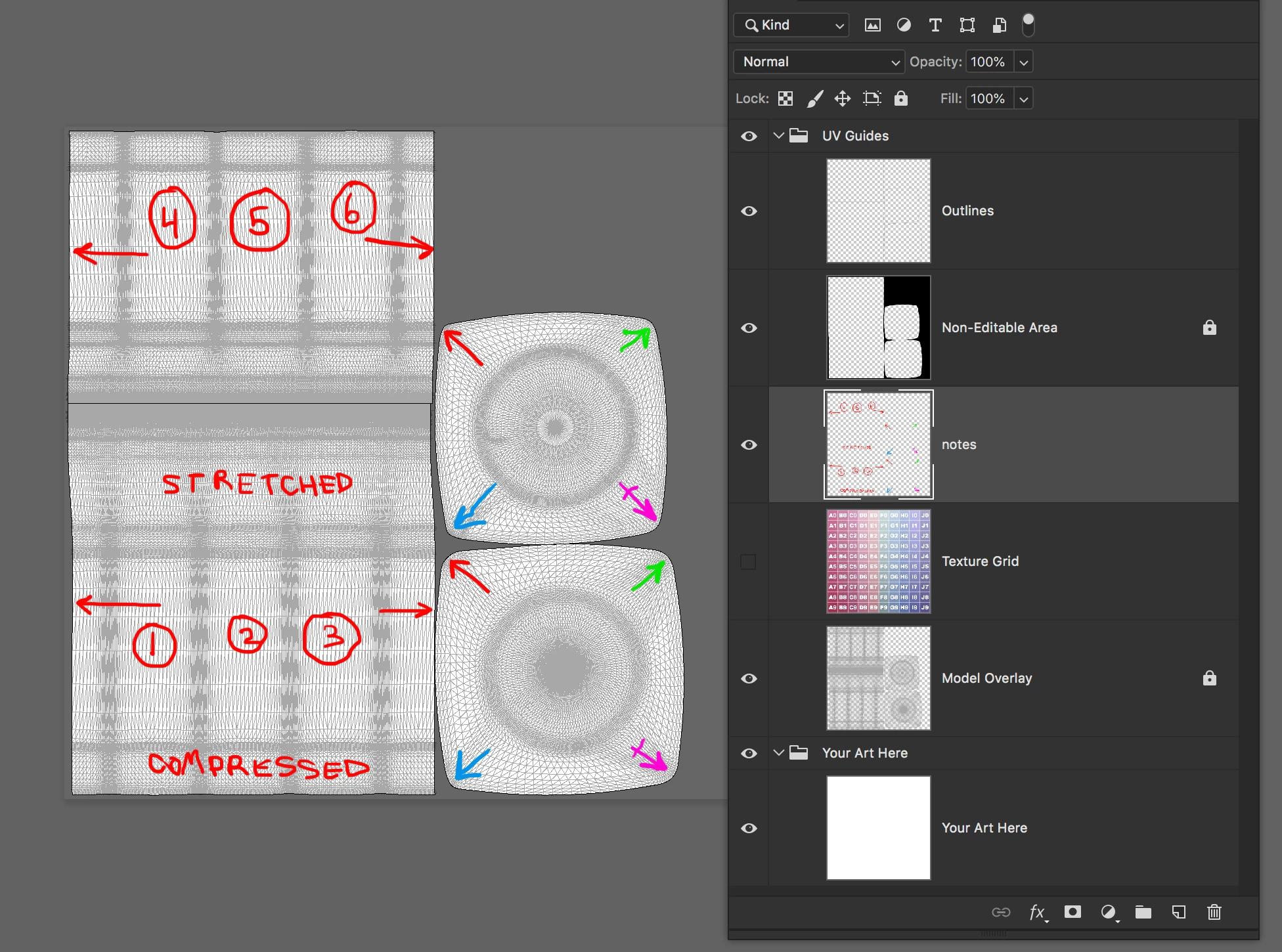Click the lock position icon
1282x952 pixels.
click(843, 98)
